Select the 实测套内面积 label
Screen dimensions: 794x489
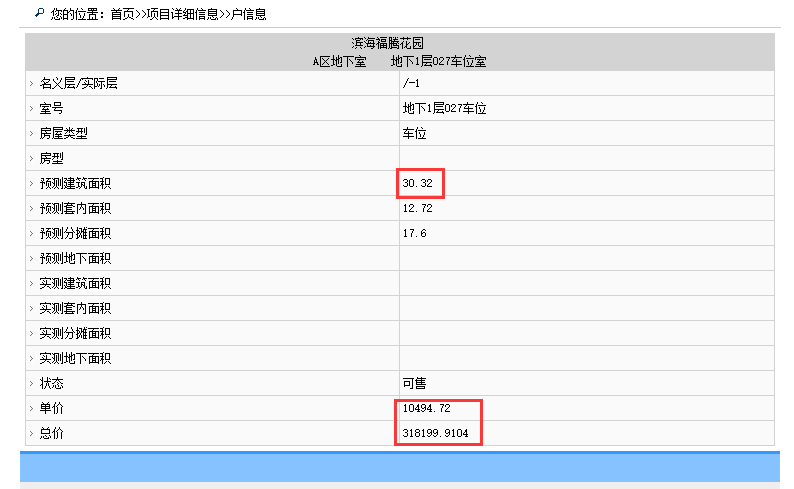pos(75,308)
